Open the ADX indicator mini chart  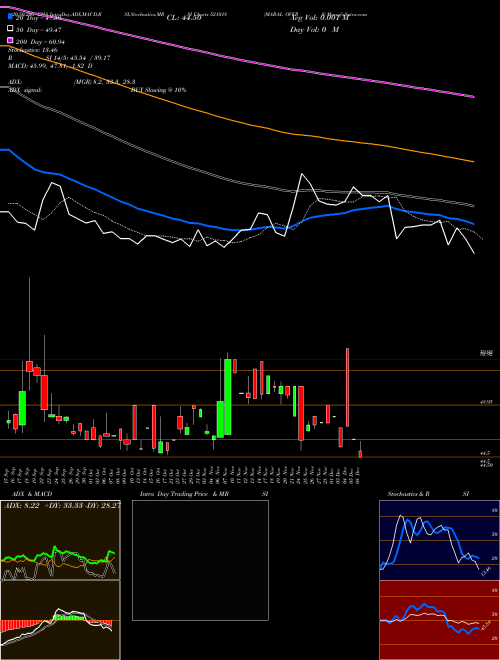[60, 540]
